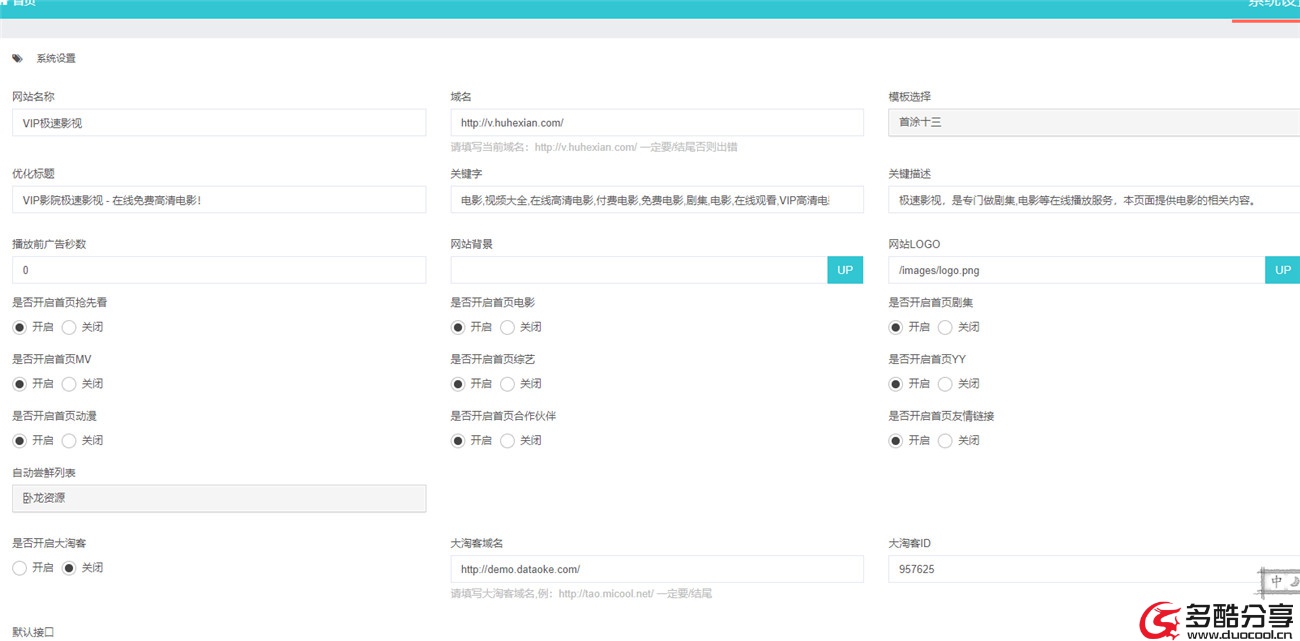Viewport: 1300px width, 641px height.
Task: Select 开启 for 是否开启首页剧集
Action: click(896, 327)
